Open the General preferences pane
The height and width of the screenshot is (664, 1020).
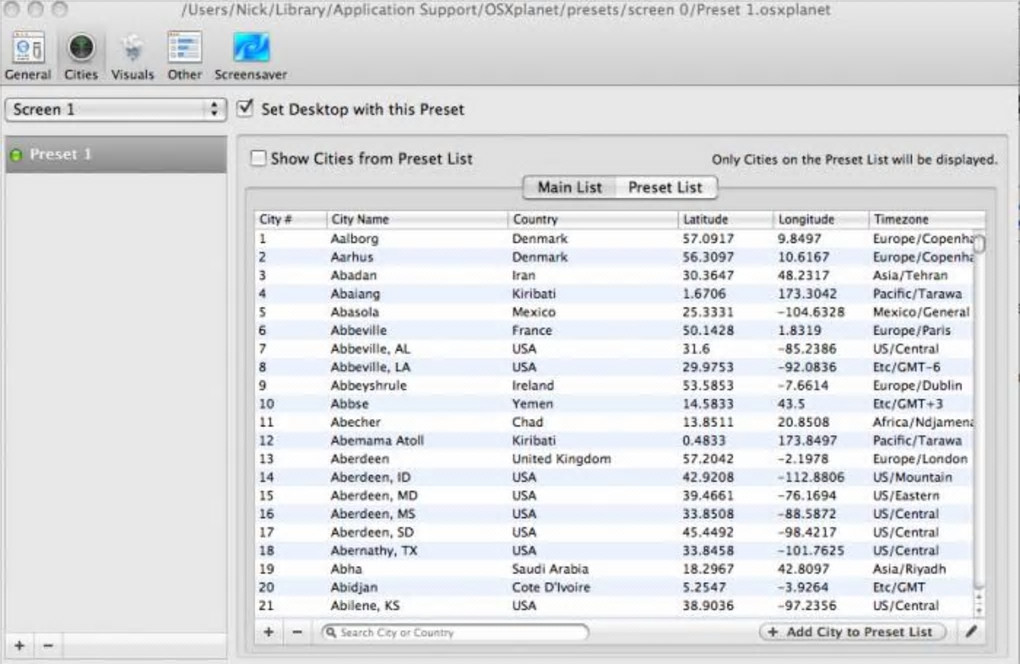[27, 56]
